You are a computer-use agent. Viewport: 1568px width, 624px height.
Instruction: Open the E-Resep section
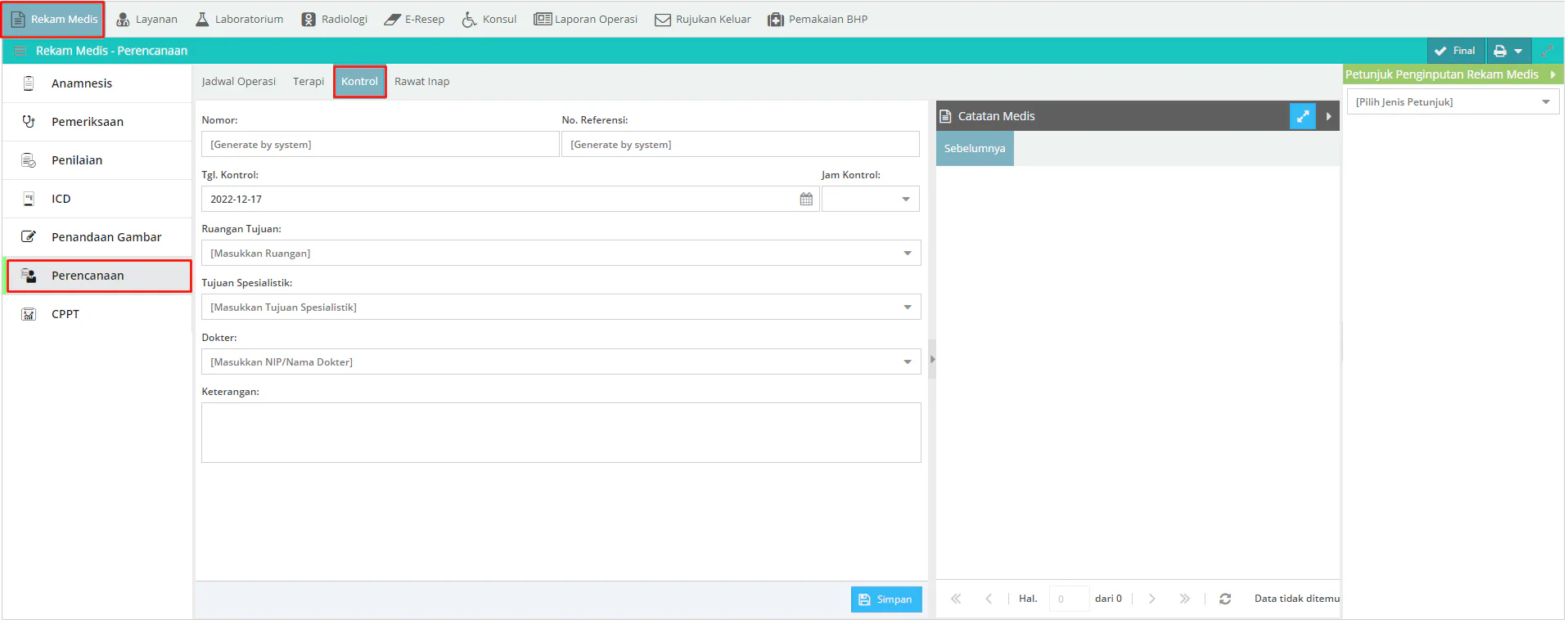[414, 19]
